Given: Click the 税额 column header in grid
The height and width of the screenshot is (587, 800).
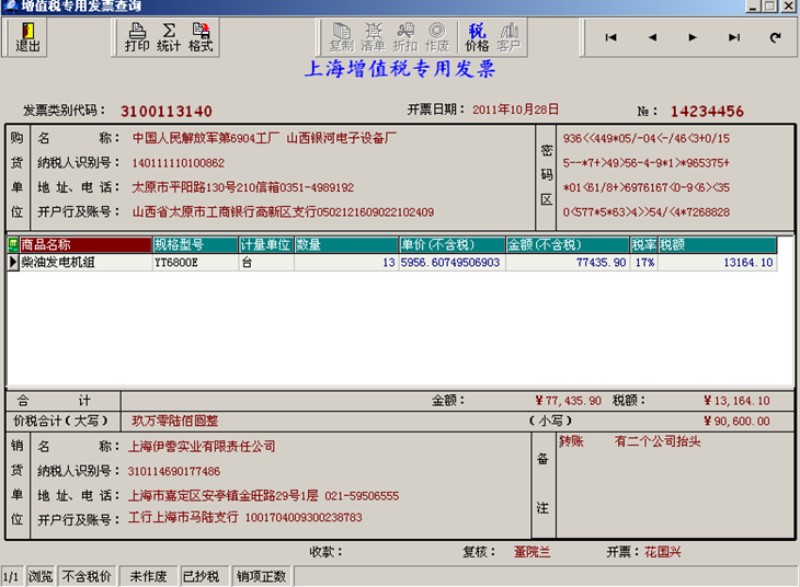Looking at the screenshot, I should pyautogui.click(x=716, y=245).
